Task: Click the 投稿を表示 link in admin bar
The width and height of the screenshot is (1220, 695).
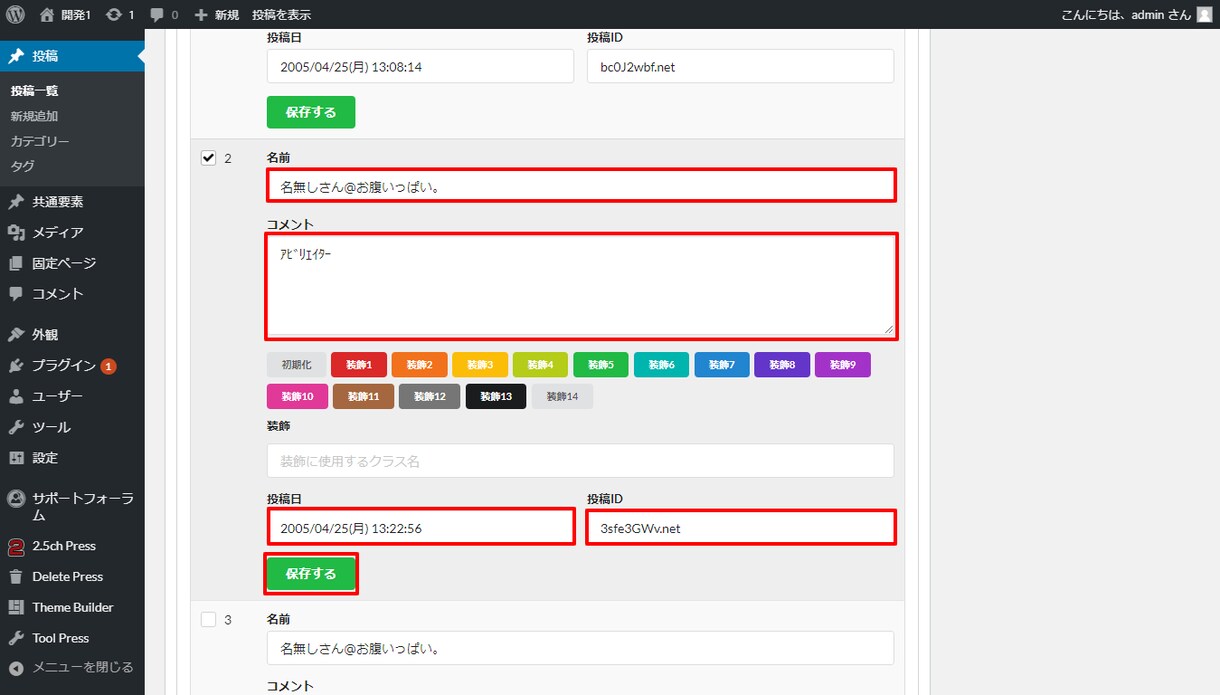Action: click(x=281, y=15)
